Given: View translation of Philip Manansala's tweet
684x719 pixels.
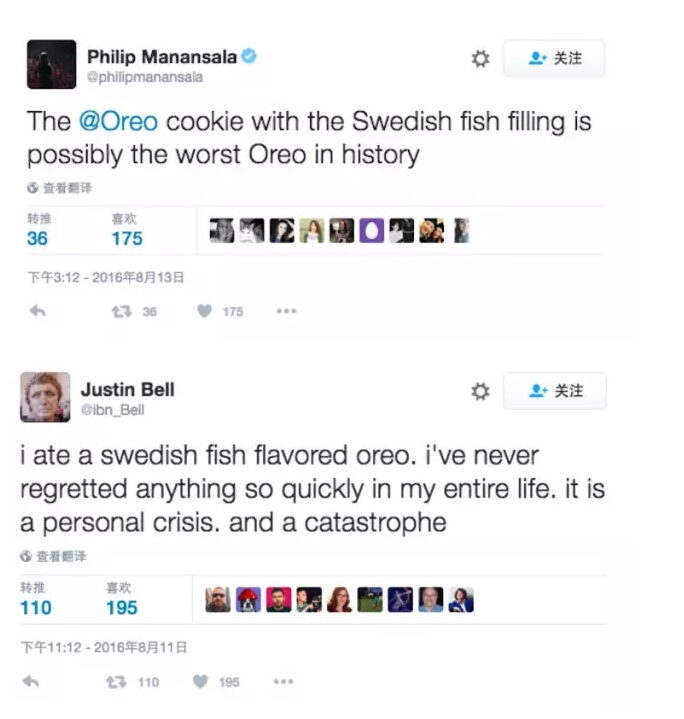Looking at the screenshot, I should click(x=60, y=188).
